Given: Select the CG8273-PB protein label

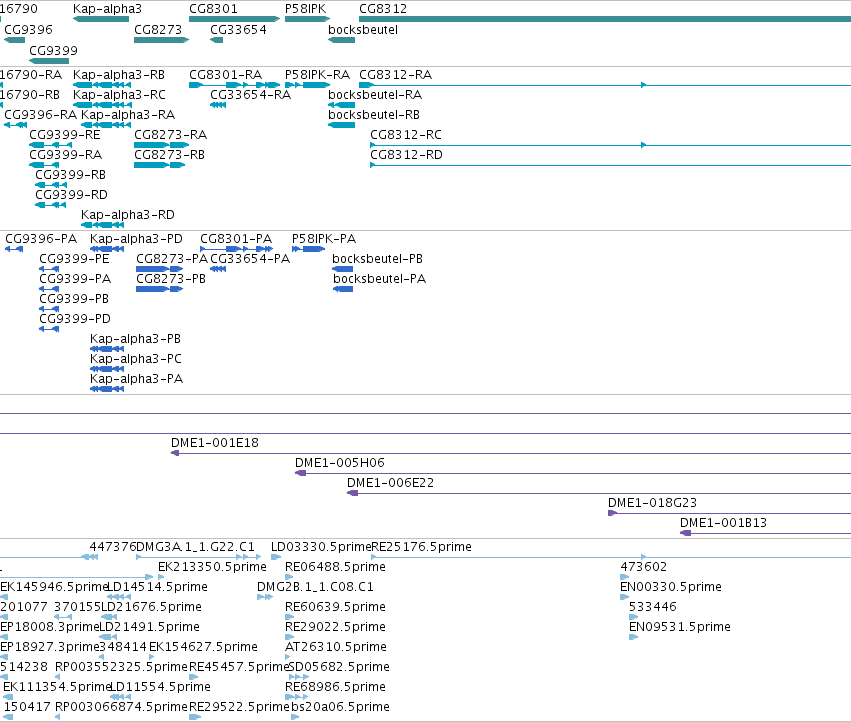Looking at the screenshot, I should [x=171, y=278].
